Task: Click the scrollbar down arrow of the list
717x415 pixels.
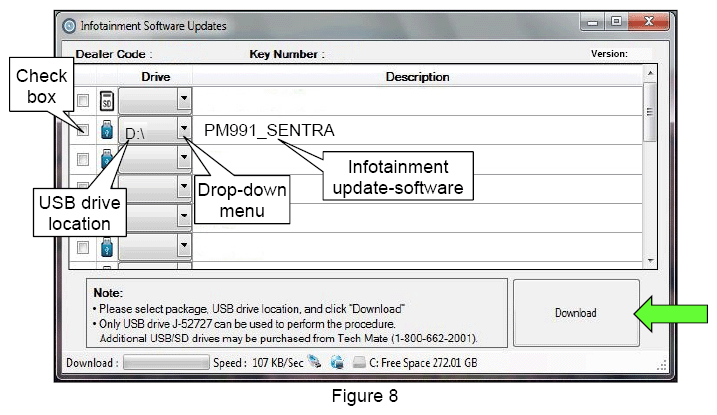Action: click(x=651, y=259)
